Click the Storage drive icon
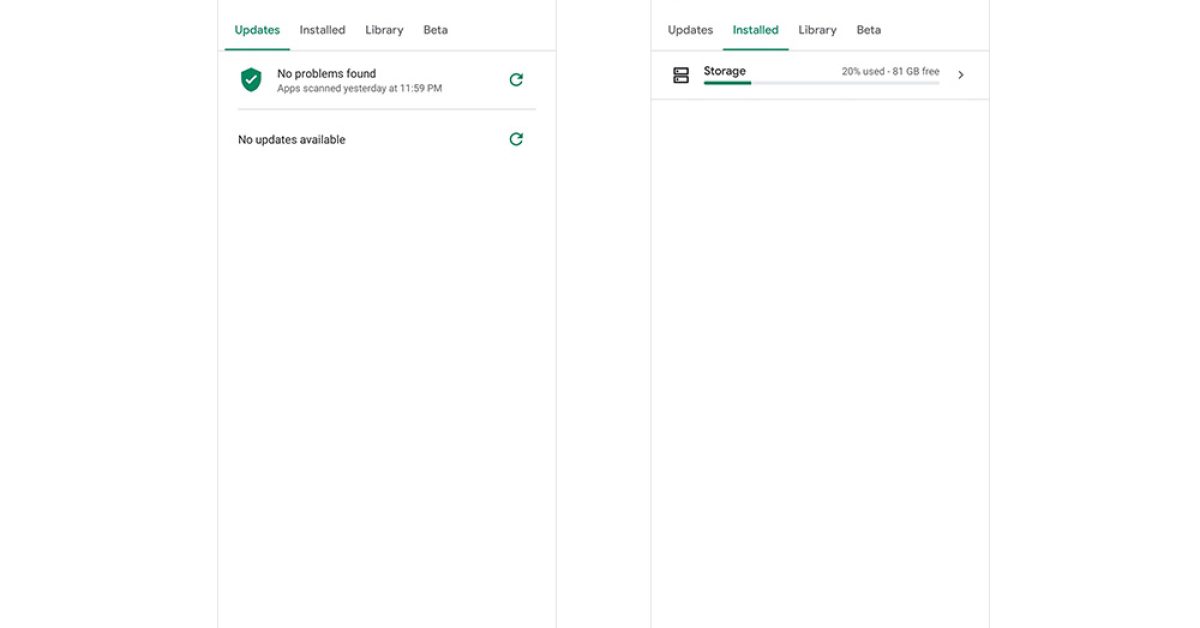The height and width of the screenshot is (628, 1200). coord(681,75)
